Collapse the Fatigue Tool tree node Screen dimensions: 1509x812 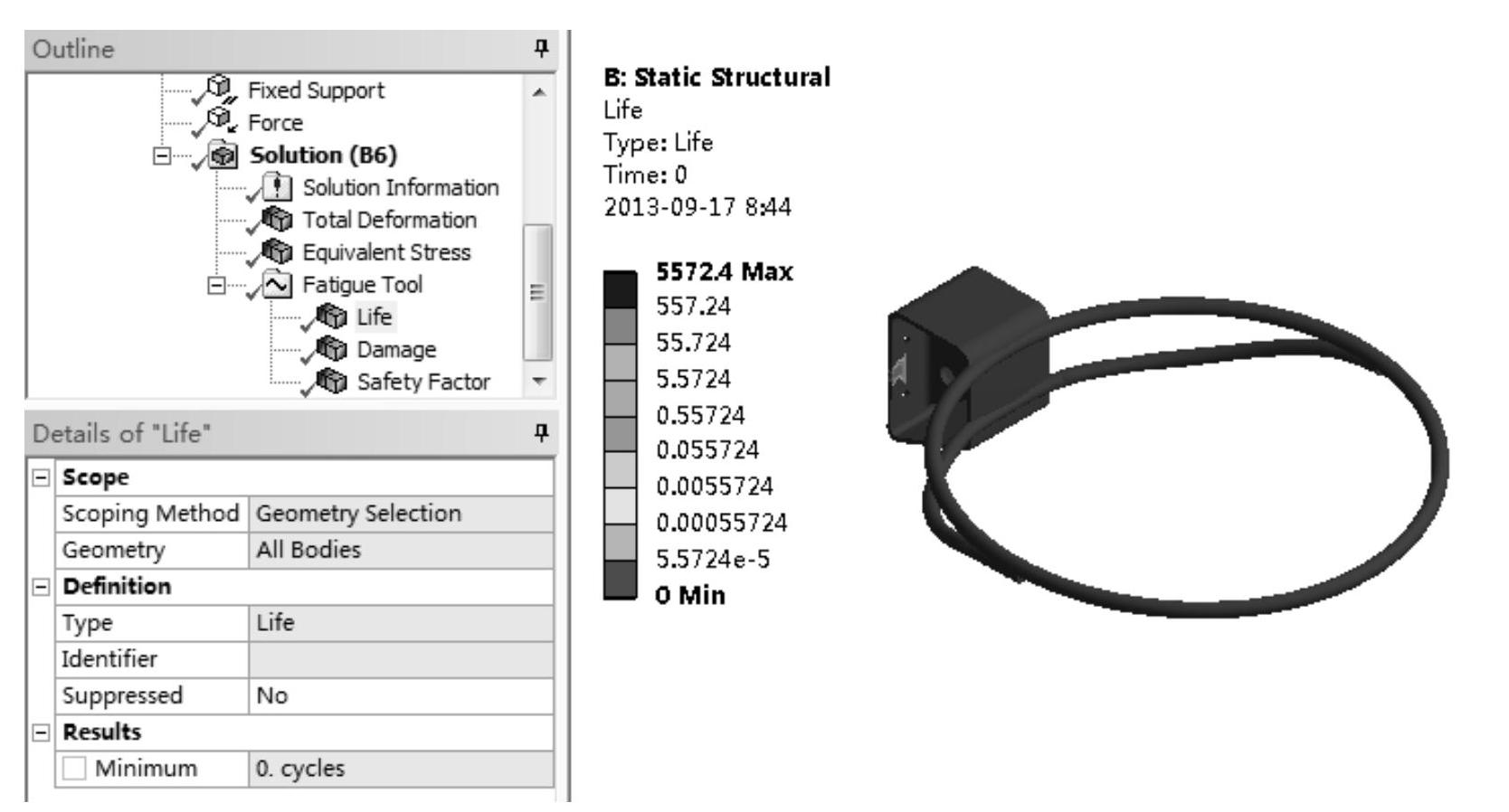click(216, 286)
